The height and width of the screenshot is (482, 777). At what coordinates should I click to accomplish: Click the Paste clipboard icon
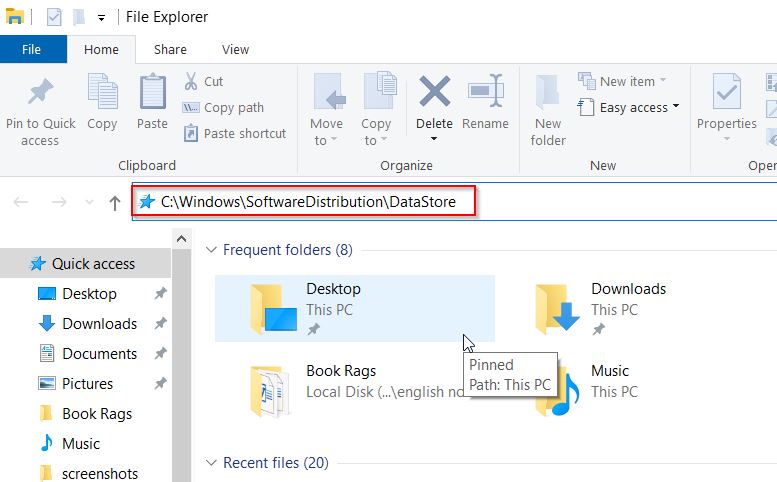(x=153, y=92)
